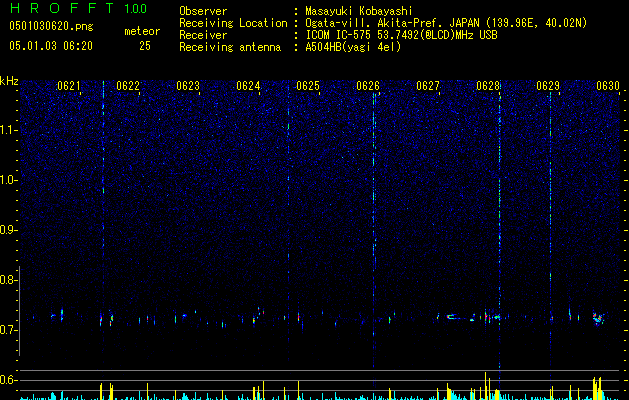Click the 0625 time marker
The image size is (629, 400).
point(308,86)
